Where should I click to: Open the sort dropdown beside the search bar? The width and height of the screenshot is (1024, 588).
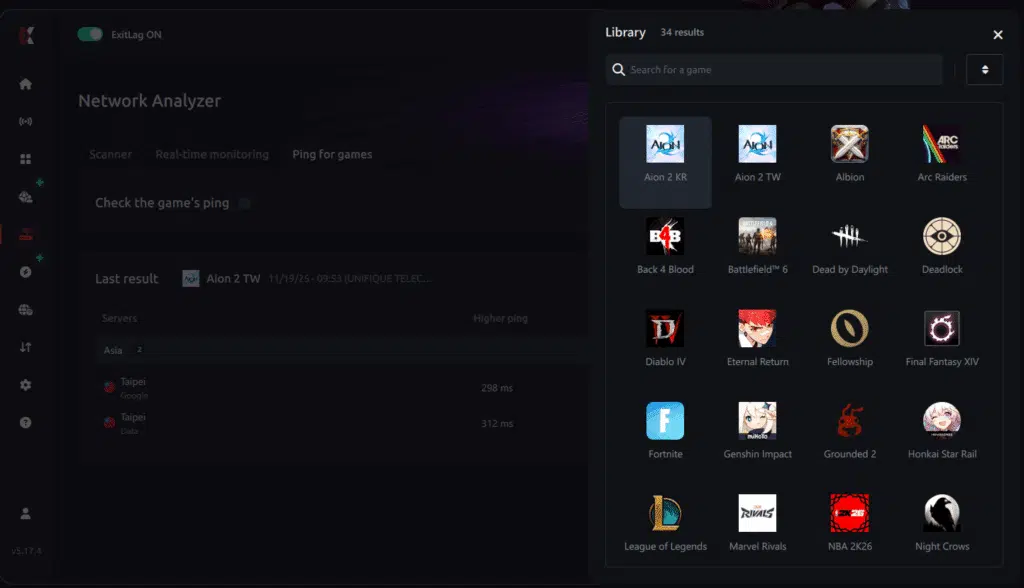click(x=985, y=70)
